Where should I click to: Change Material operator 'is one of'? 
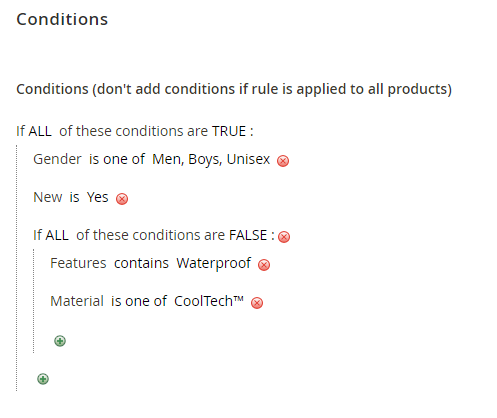click(x=139, y=301)
